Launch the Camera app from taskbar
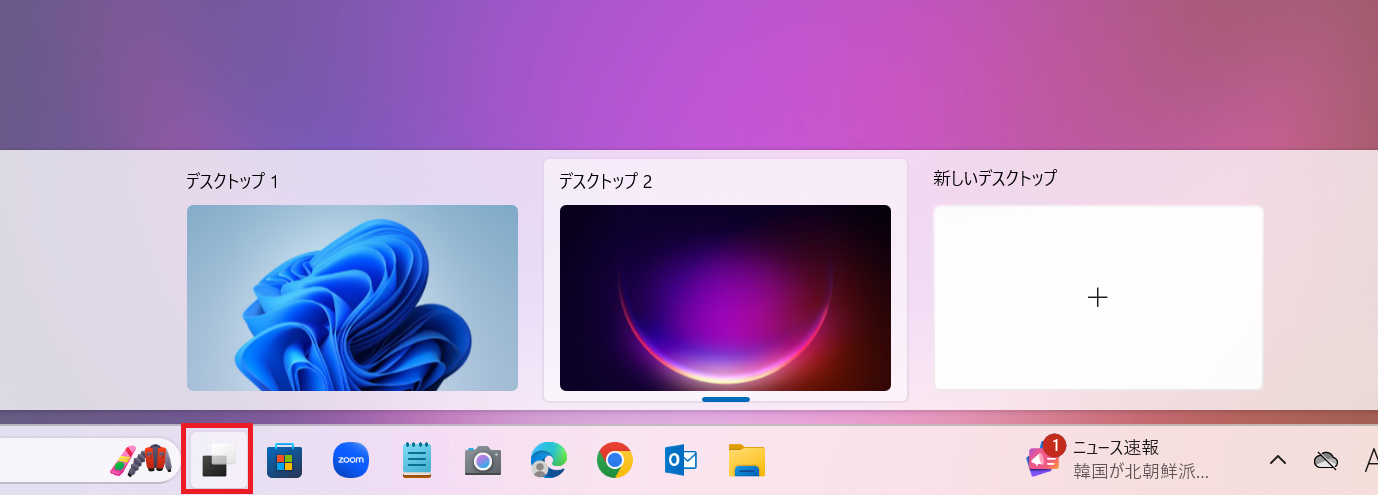This screenshot has height=495, width=1378. pyautogui.click(x=483, y=460)
